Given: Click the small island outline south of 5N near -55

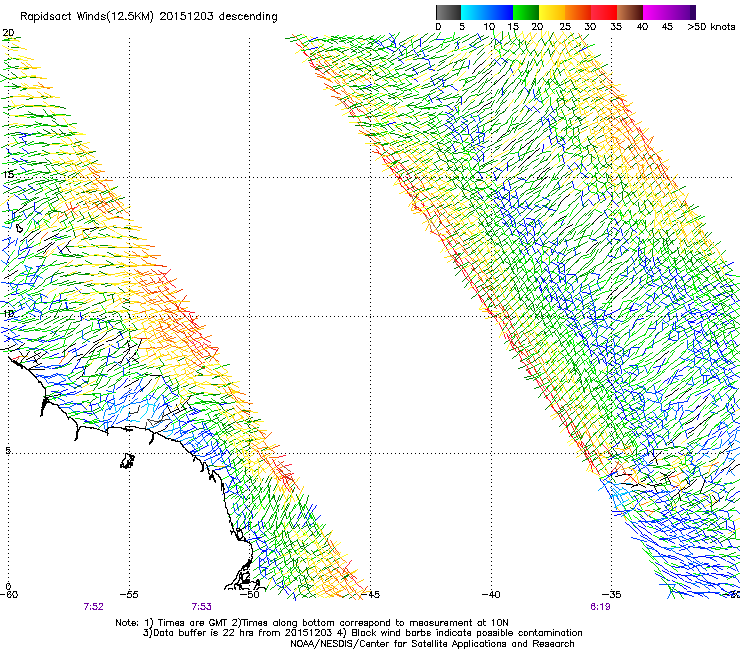Looking at the screenshot, I should (127, 461).
